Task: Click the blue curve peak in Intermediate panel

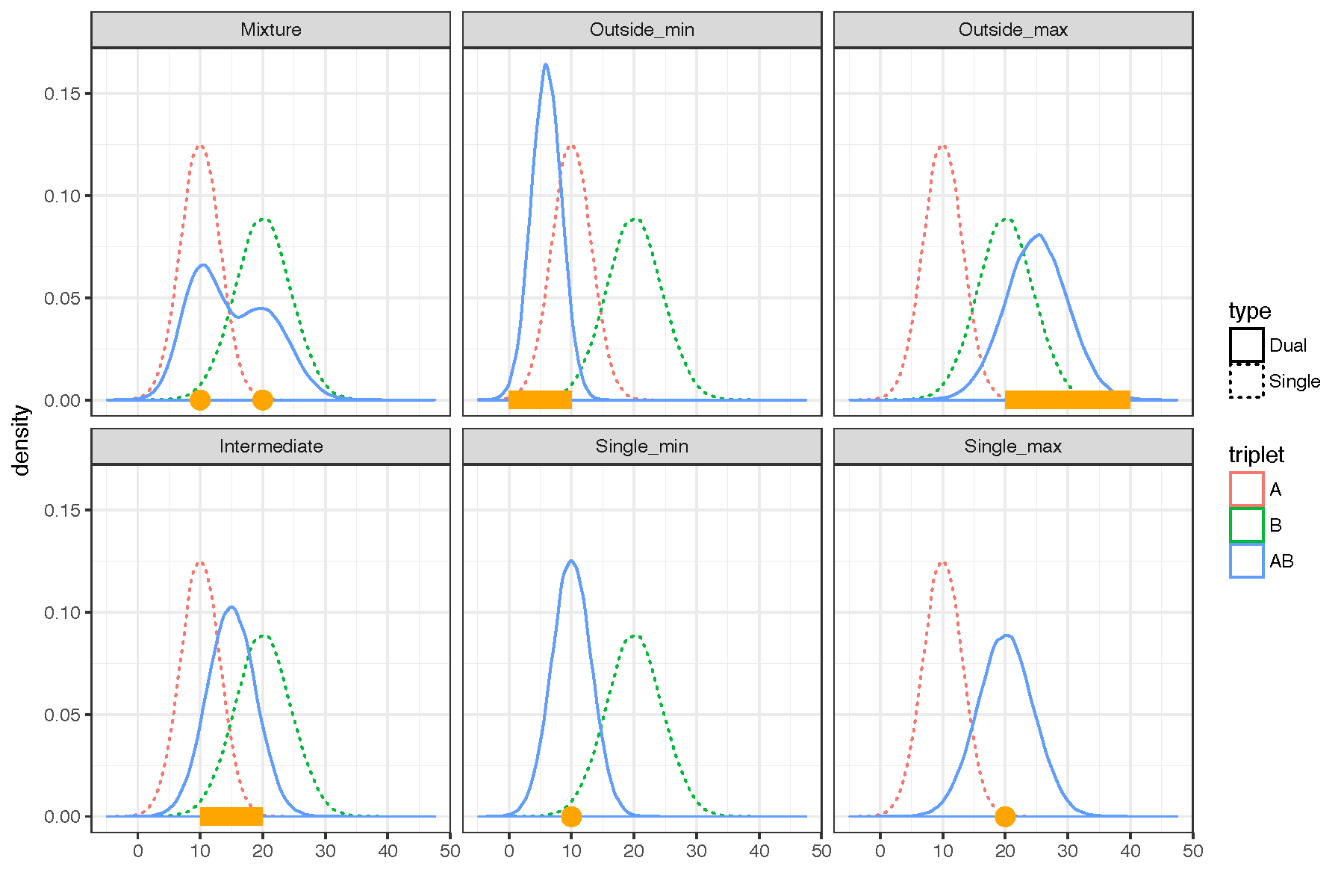Action: (x=231, y=607)
